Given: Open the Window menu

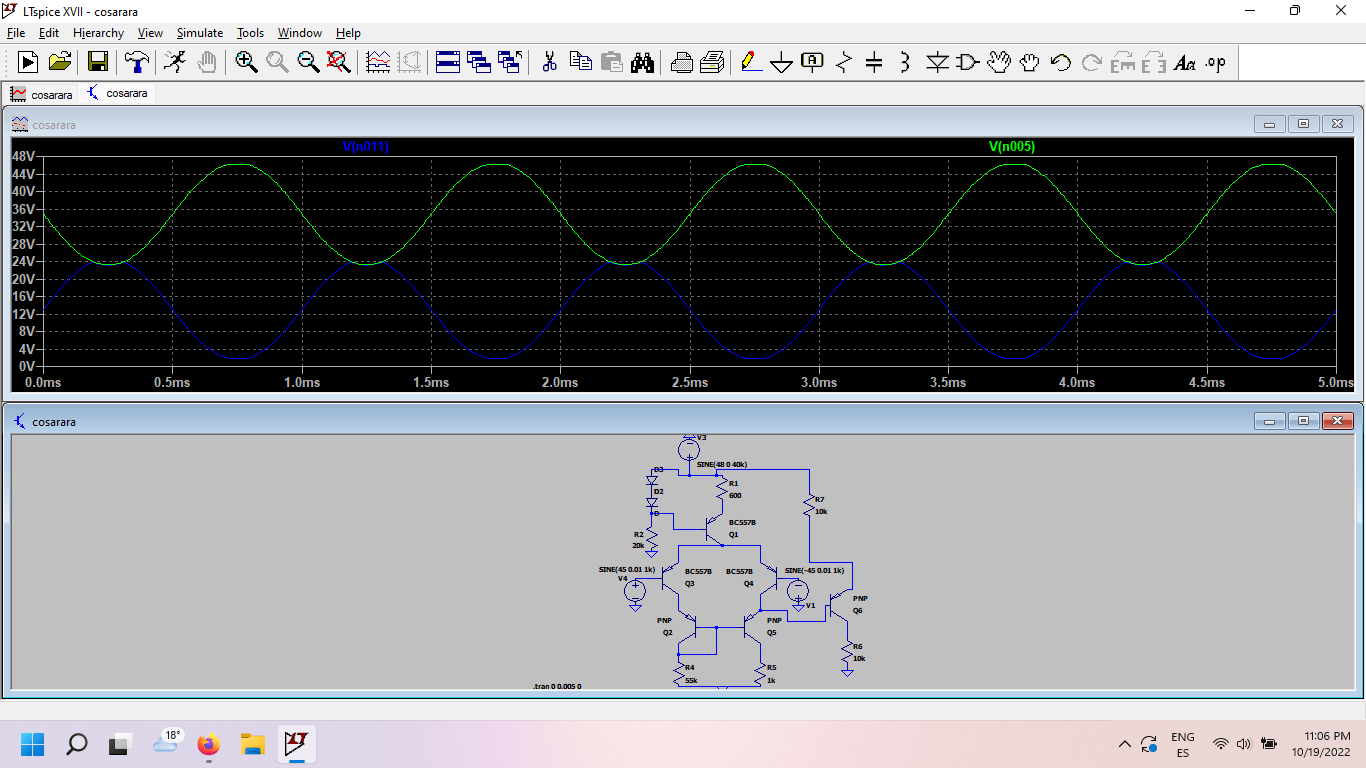Looking at the screenshot, I should (300, 33).
